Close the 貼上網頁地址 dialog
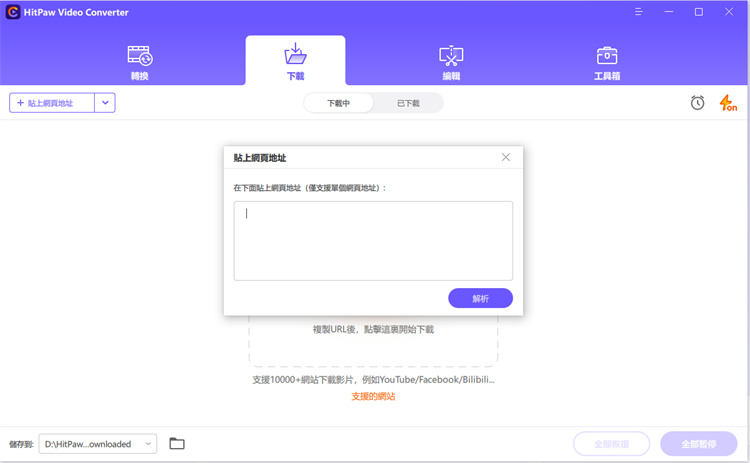750x463 pixels. (x=506, y=157)
